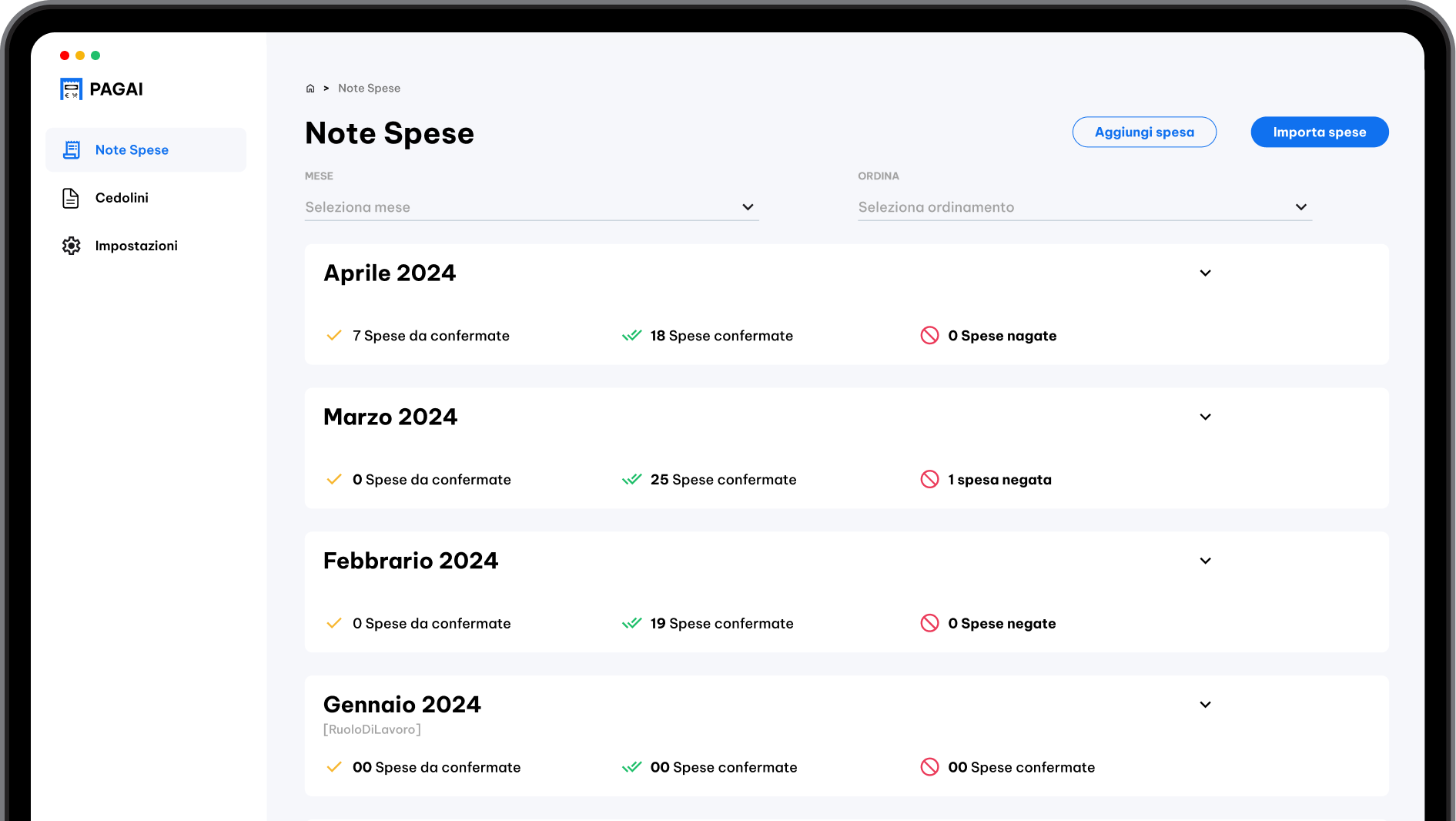Expand the Gennaio 2024 card chevron
Viewport: 1456px width, 821px height.
[1206, 705]
